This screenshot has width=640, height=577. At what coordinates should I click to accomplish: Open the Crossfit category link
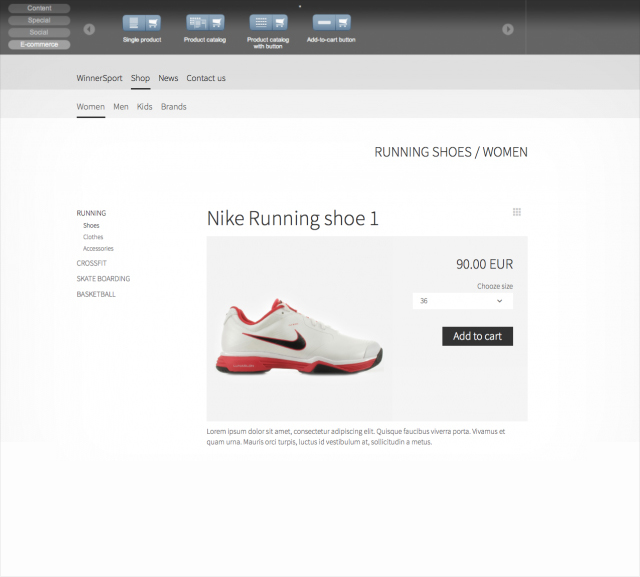[x=91, y=263]
